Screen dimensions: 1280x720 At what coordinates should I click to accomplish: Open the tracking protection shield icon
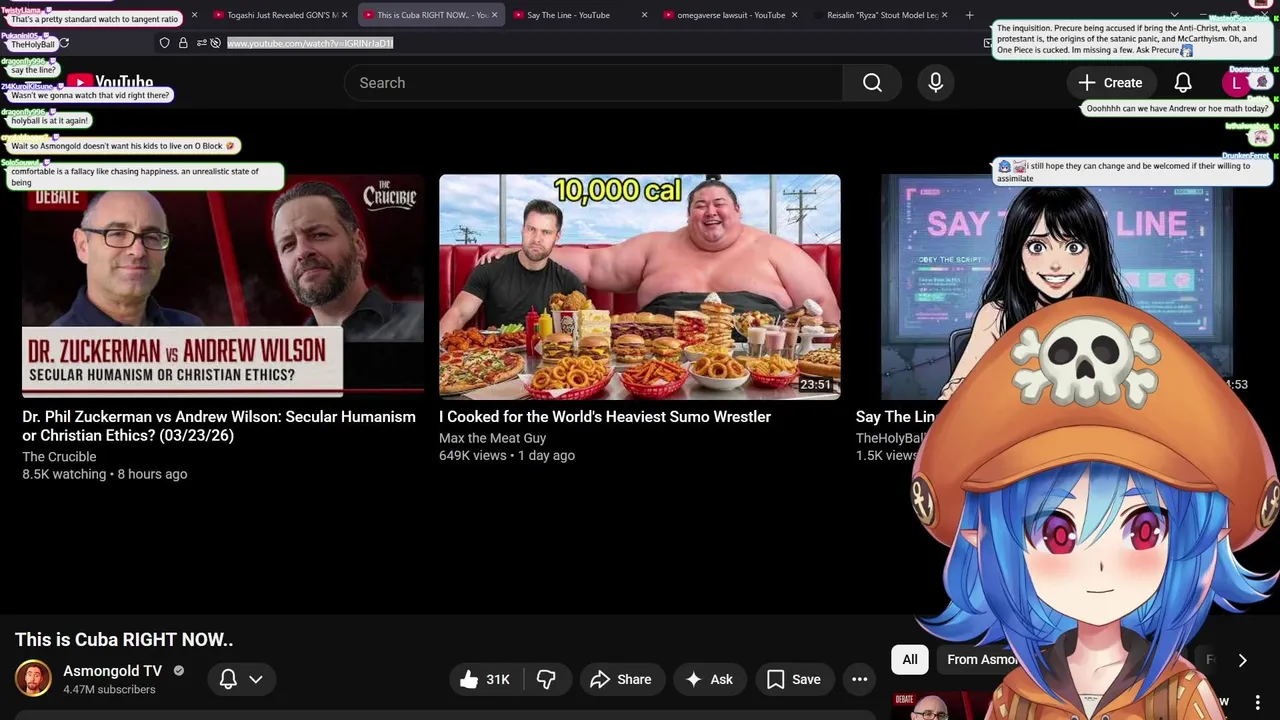(x=164, y=43)
